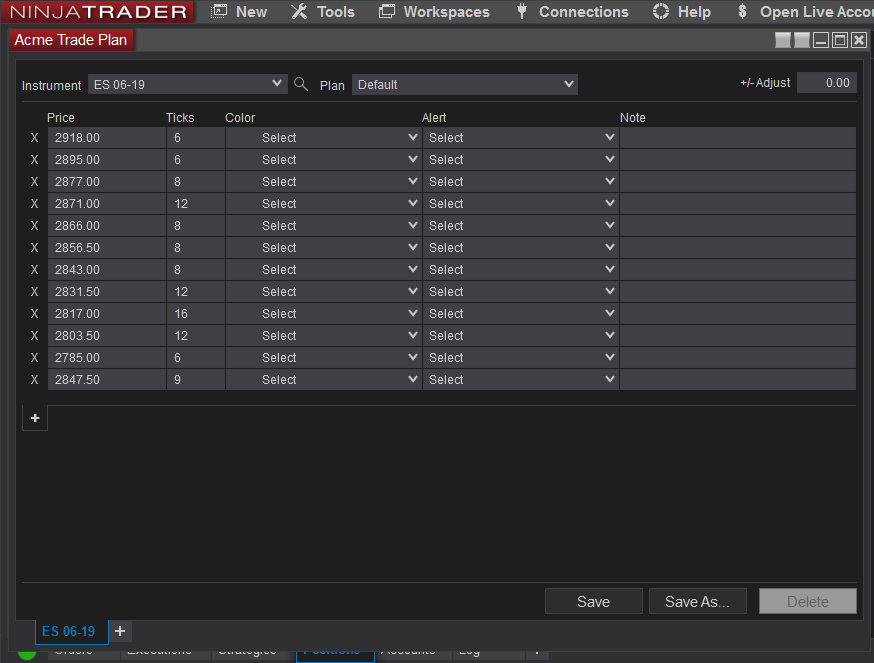Screen dimensions: 874x663
Task: Maximize the Acme Trade Plan window
Action: coord(840,40)
